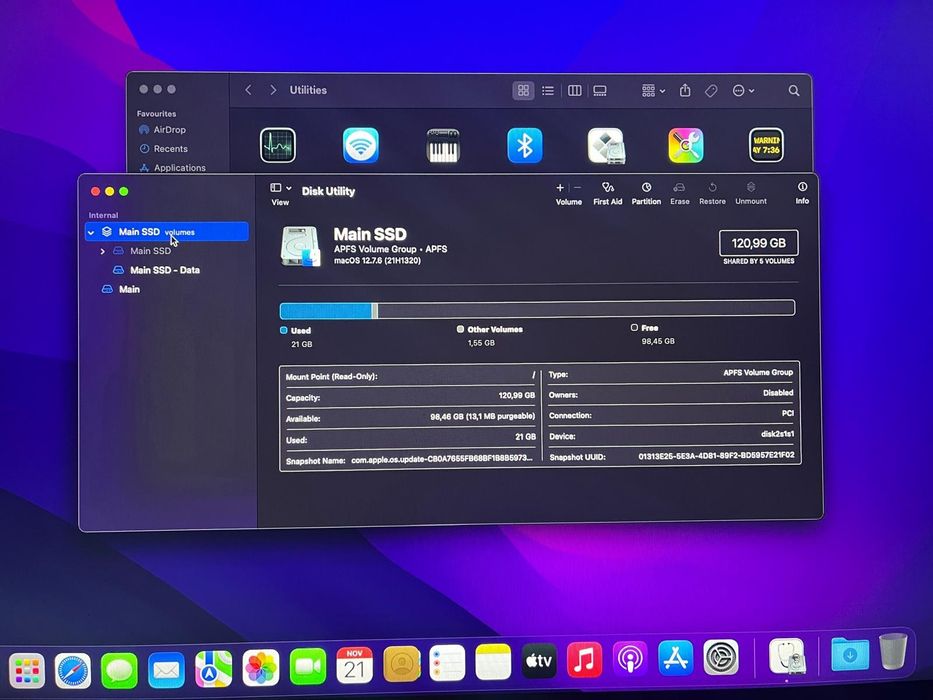This screenshot has width=933, height=700.
Task: Select Activity Monitor icon in Utilities
Action: point(278,145)
